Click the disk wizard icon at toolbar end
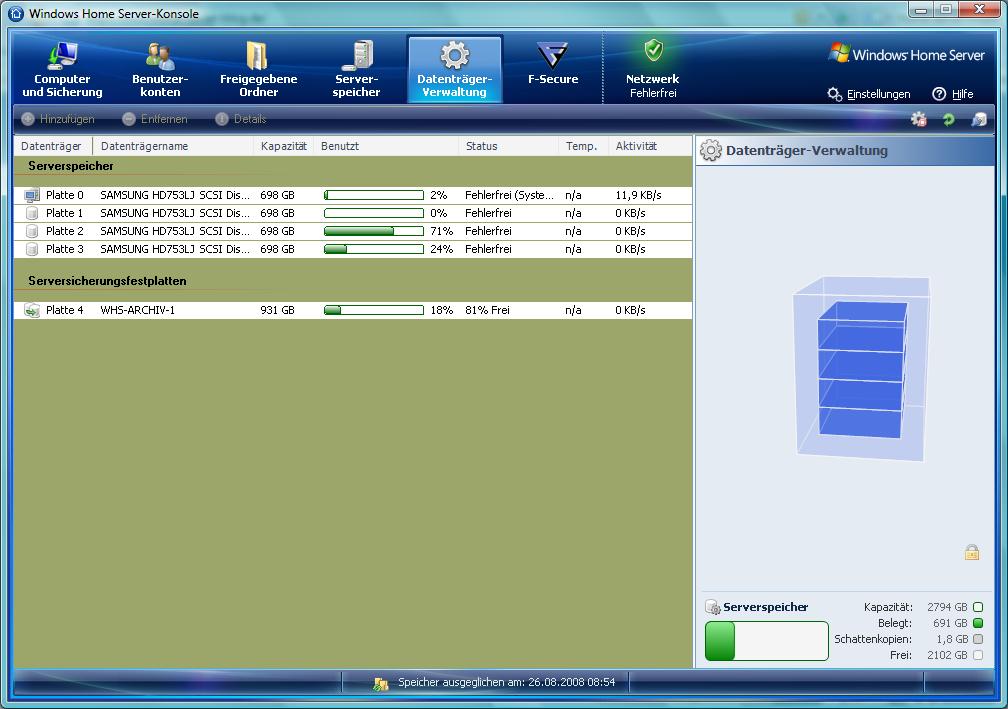1008x709 pixels. tap(978, 119)
